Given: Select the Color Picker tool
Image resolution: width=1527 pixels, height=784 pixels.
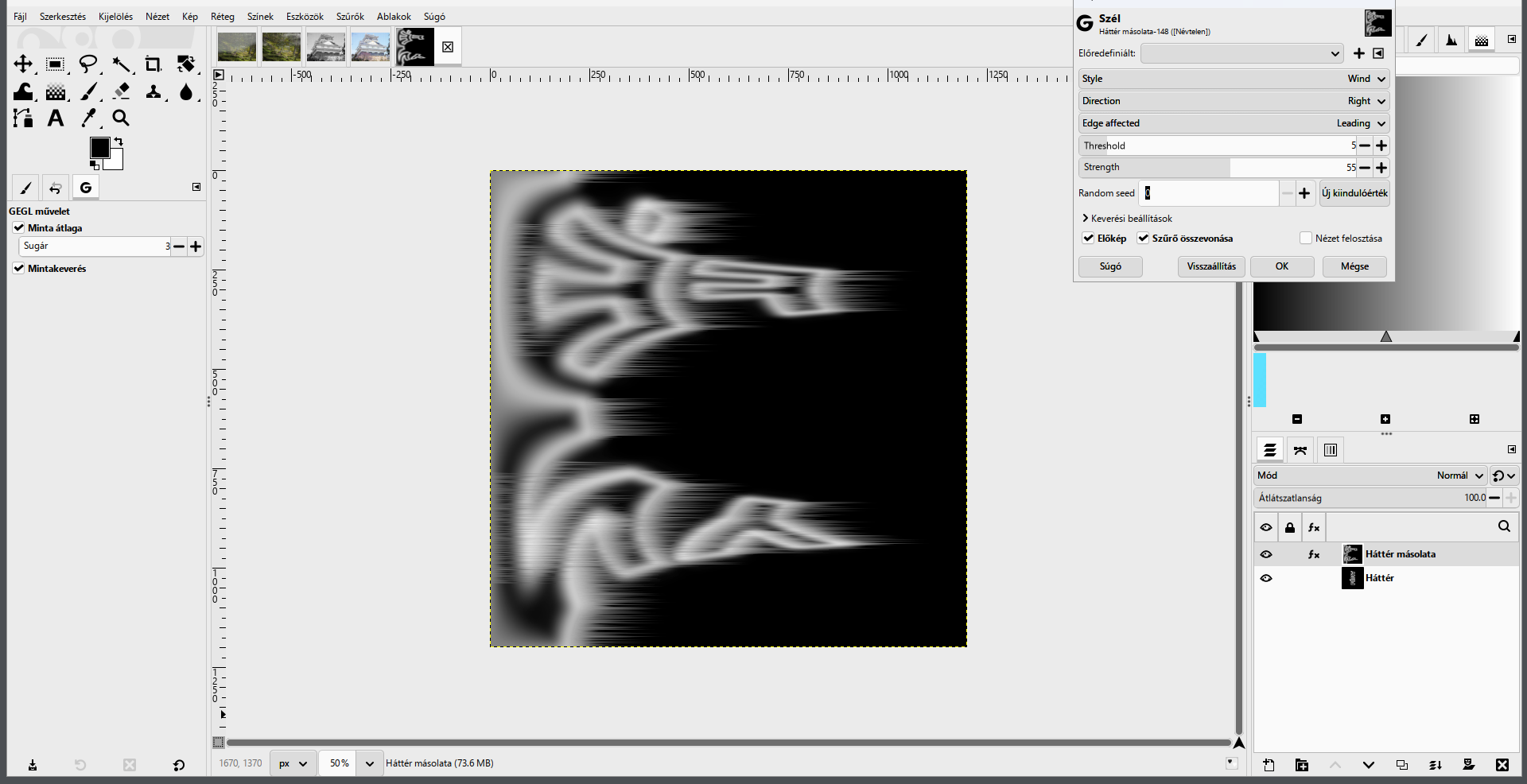Looking at the screenshot, I should [x=88, y=118].
